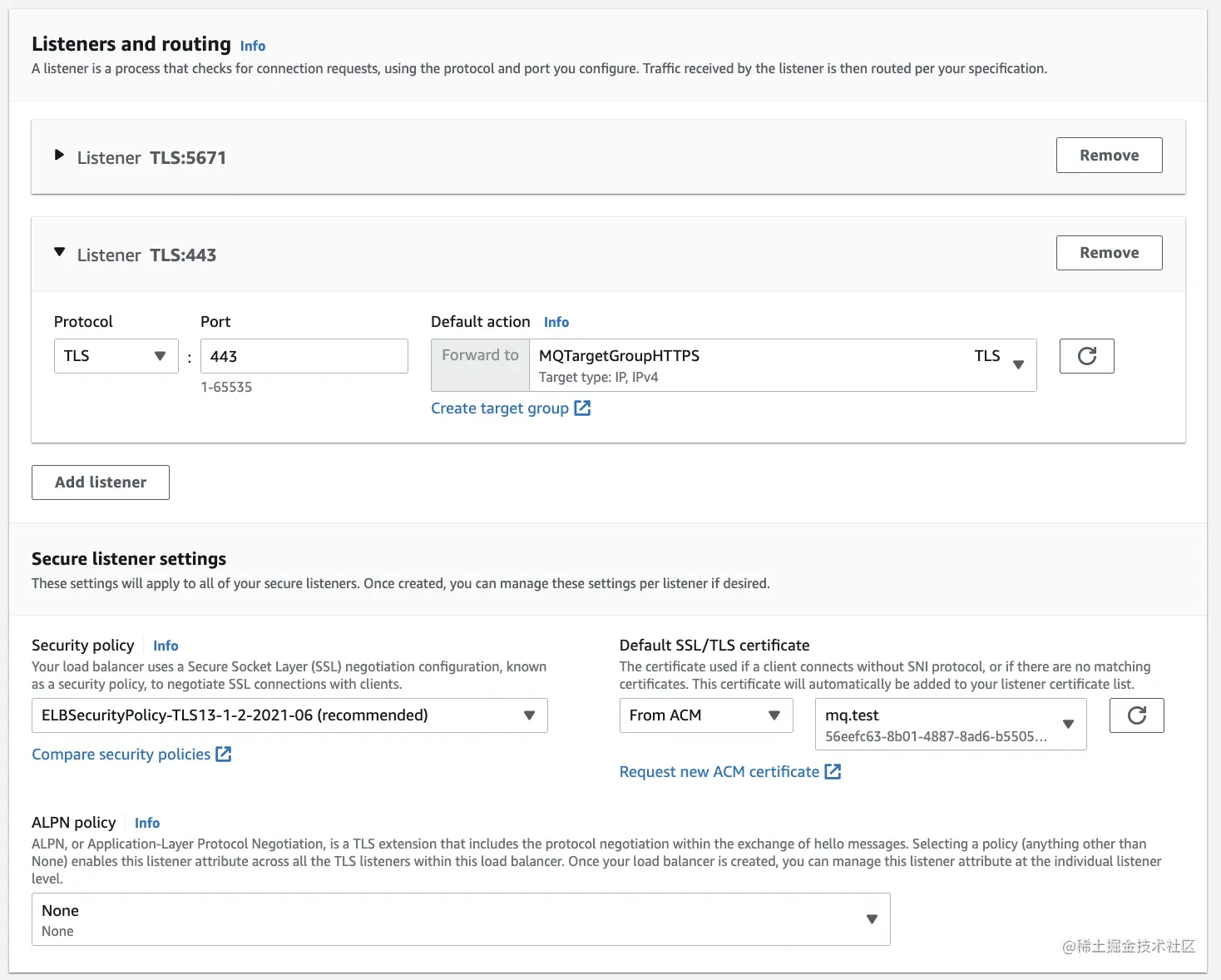Viewport: 1221px width, 980px height.
Task: Collapse the Listener TLS:443 section
Action: pos(59,252)
